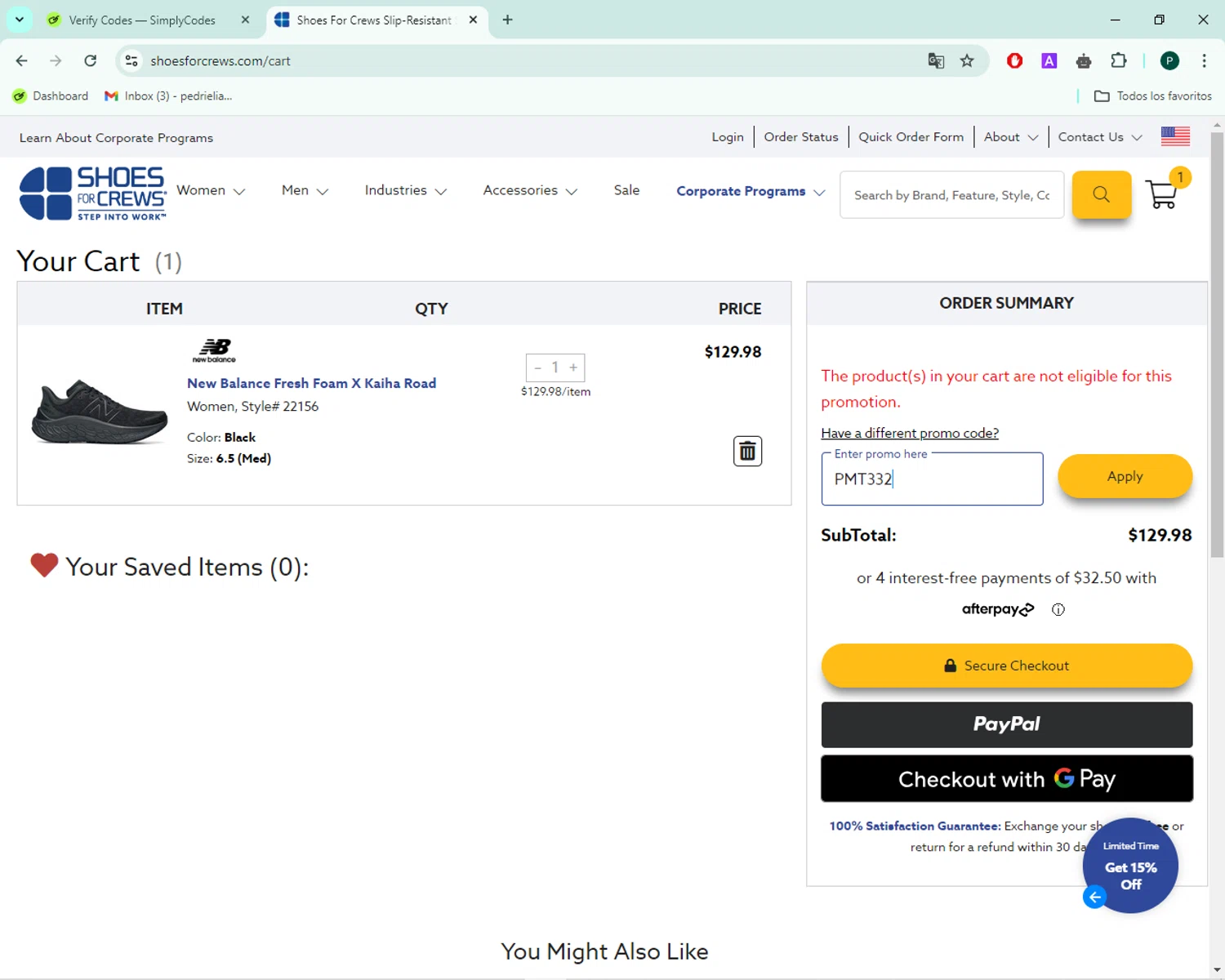Expand Corporate Programs dropdown

pos(751,191)
